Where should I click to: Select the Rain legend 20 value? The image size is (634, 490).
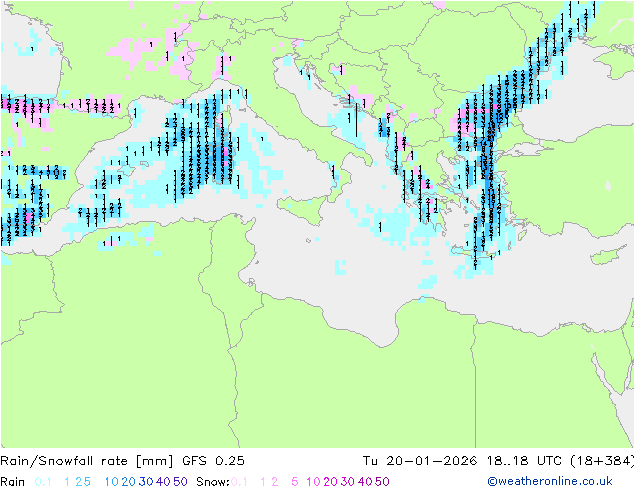(x=129, y=482)
